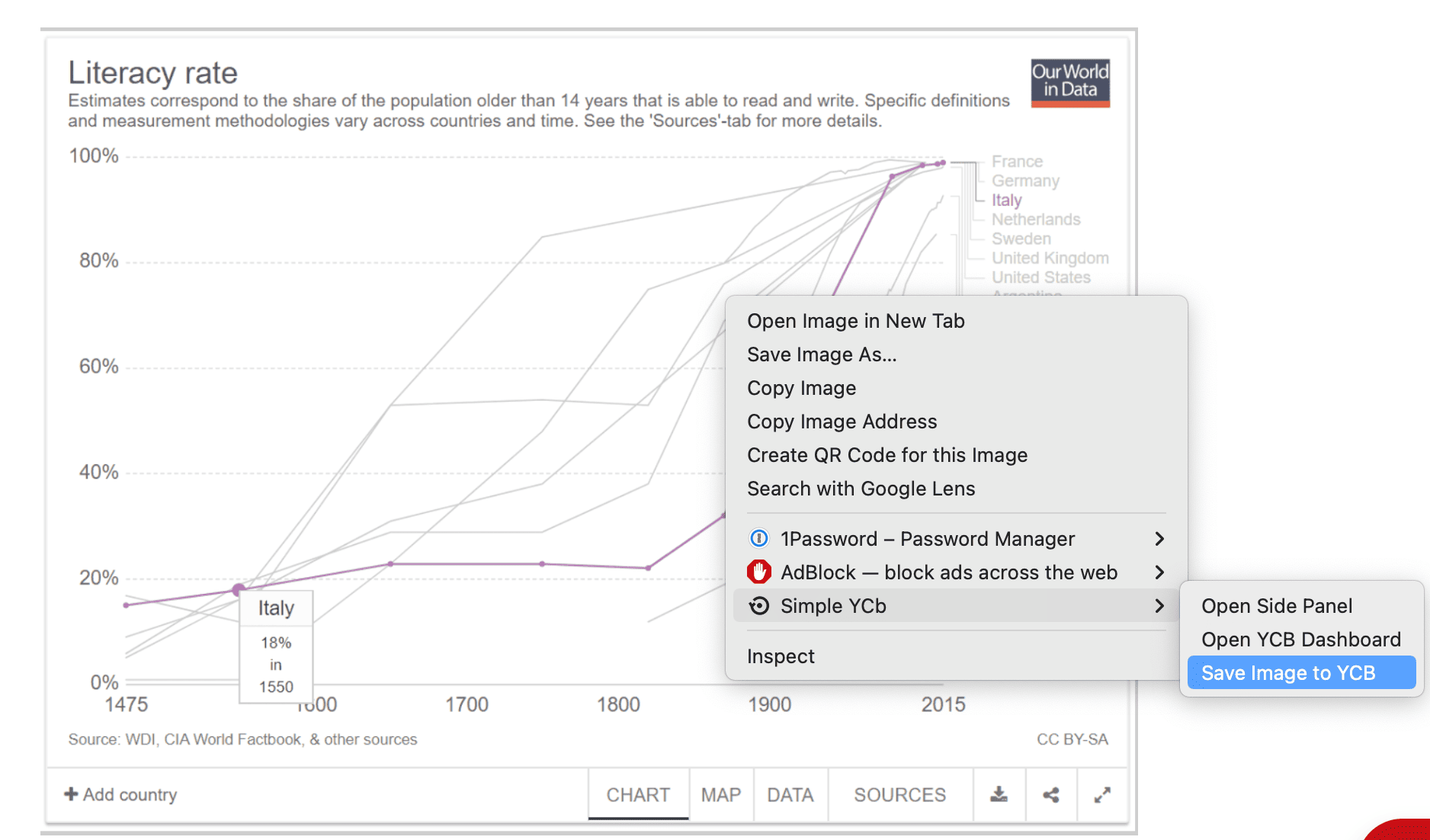Click the Simple YCb extension icon
Screen dimensions: 1430x840
point(759,606)
